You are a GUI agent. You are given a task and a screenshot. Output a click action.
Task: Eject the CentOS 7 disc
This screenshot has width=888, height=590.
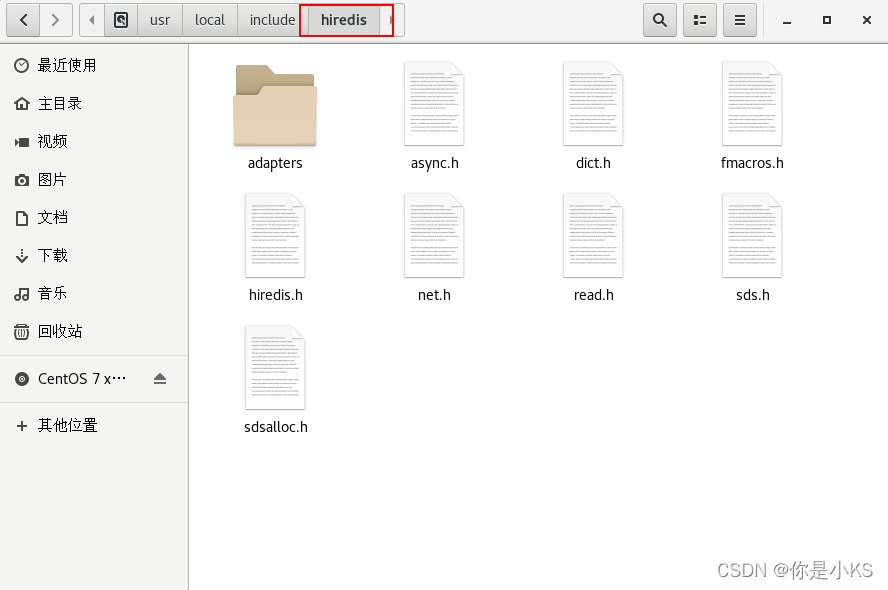160,379
